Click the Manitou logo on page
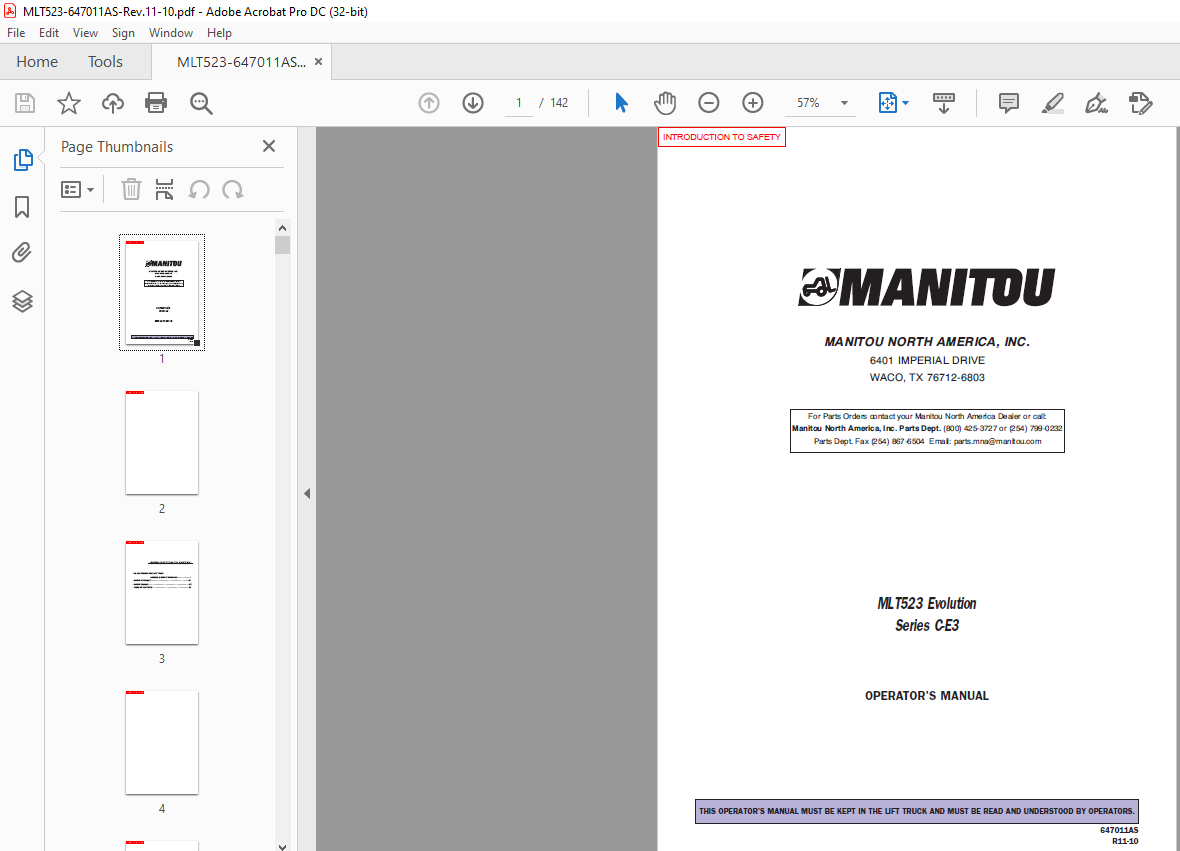This screenshot has height=851, width=1180. pyautogui.click(x=926, y=287)
